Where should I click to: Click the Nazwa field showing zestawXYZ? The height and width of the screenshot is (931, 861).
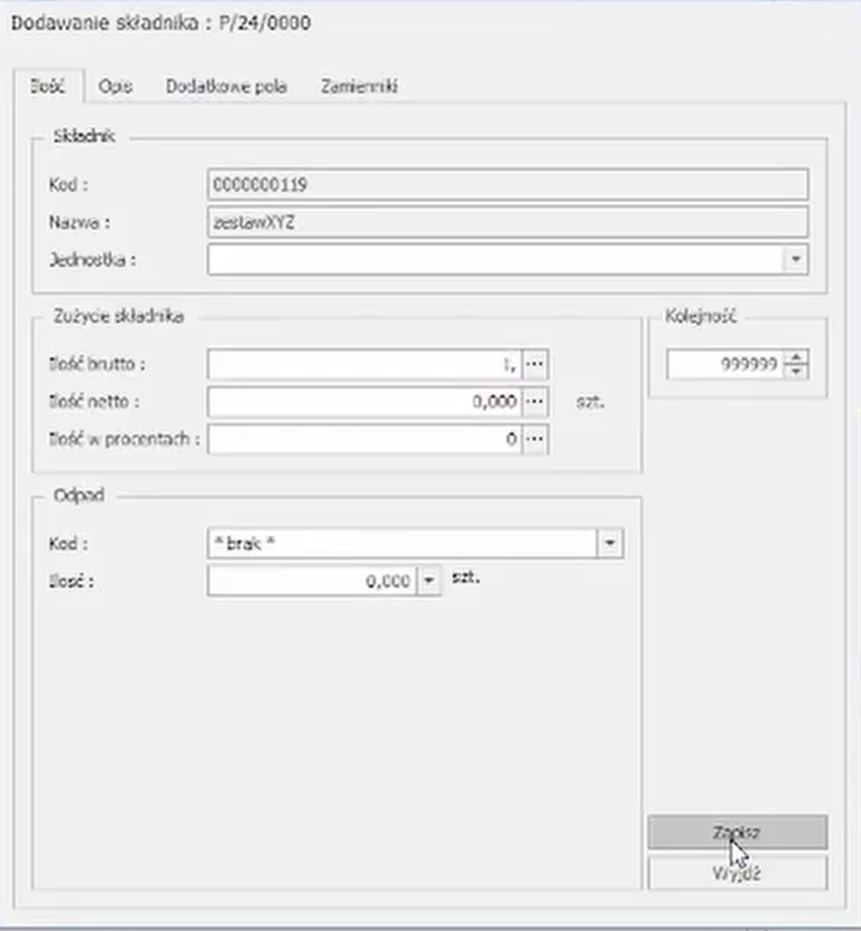point(507,222)
